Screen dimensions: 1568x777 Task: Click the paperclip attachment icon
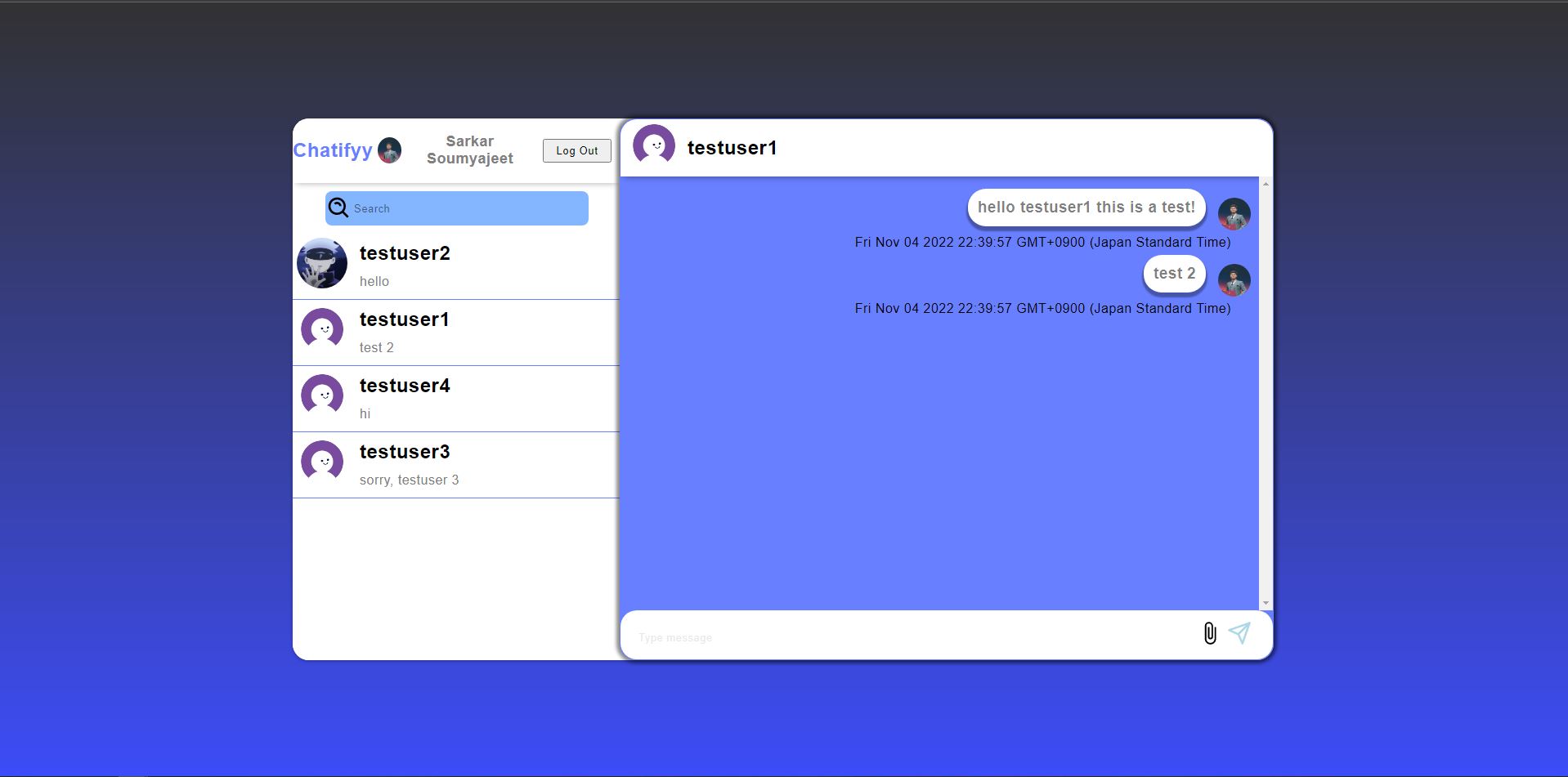tap(1210, 633)
